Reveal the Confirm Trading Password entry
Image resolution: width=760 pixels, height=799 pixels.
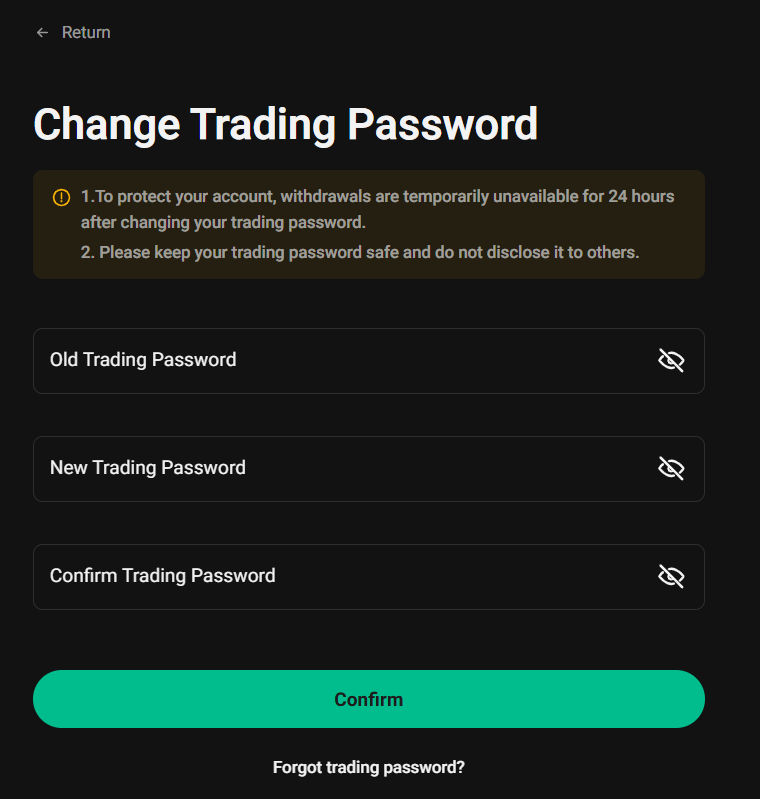click(671, 576)
